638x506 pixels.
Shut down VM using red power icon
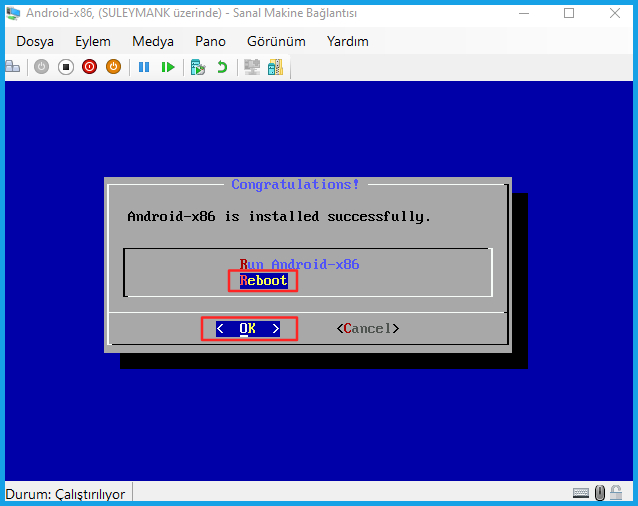[90, 67]
